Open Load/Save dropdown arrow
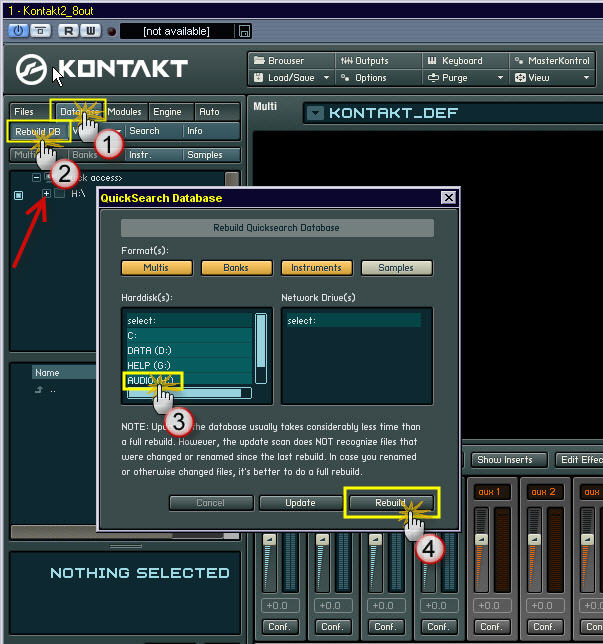Viewport: 603px width, 644px height. pos(326,77)
